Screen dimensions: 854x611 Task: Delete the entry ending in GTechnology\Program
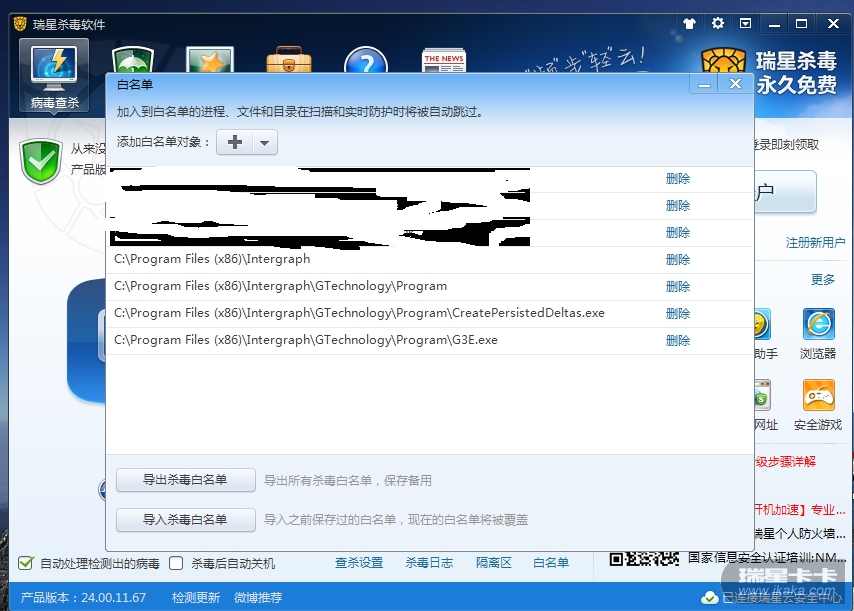678,287
